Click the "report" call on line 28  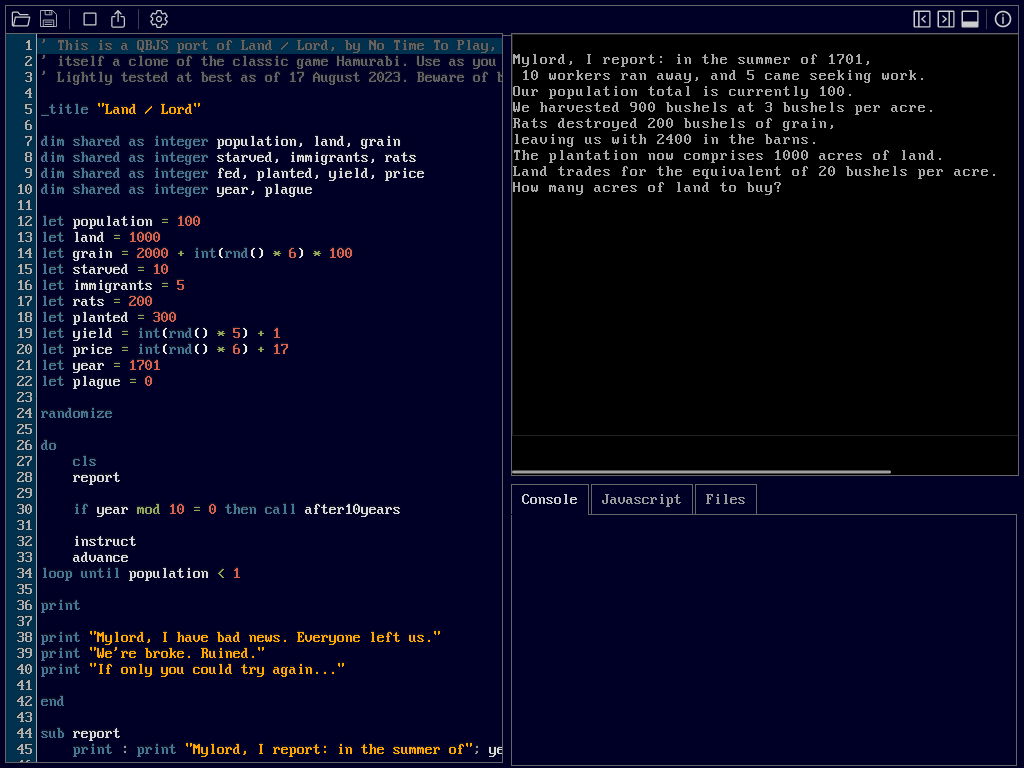pyautogui.click(x=96, y=477)
